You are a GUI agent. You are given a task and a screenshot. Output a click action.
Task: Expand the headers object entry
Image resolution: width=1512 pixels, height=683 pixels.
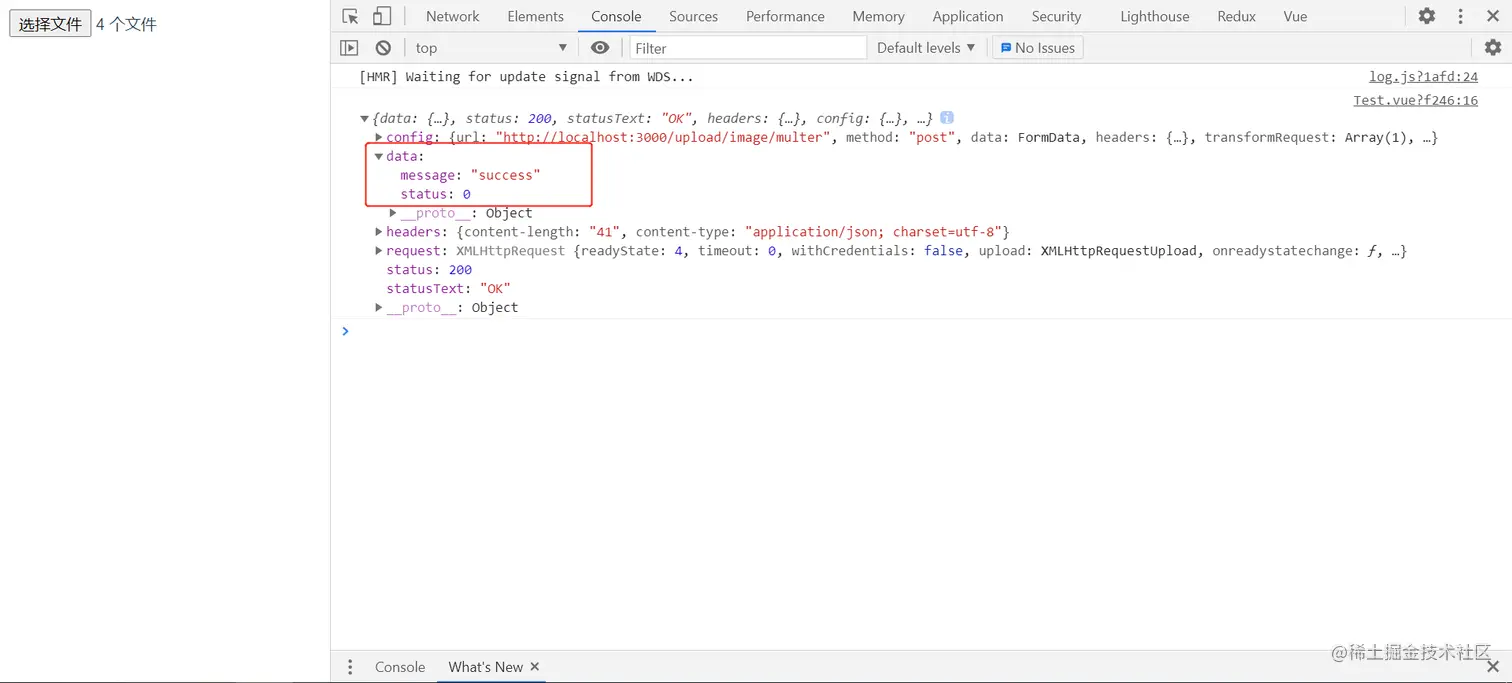[x=379, y=232]
